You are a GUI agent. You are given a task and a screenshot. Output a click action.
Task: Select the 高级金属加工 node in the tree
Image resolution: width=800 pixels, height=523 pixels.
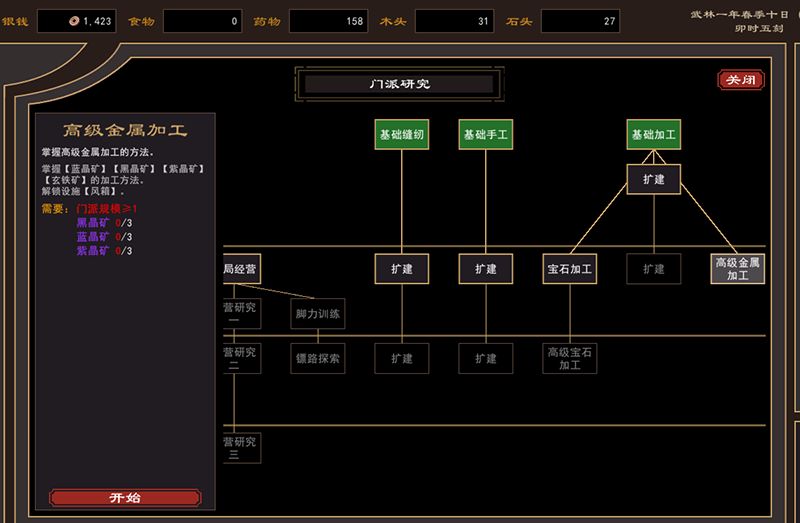click(x=738, y=269)
